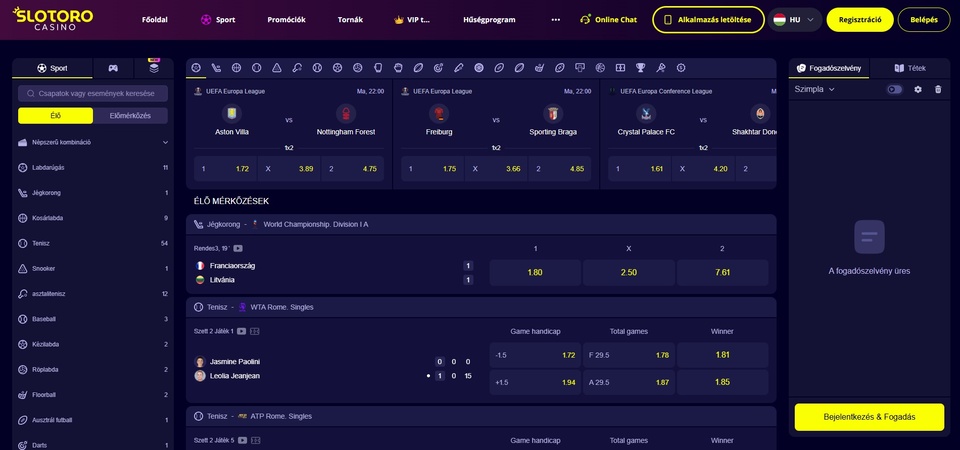Select game handicap +1.5 at 1.94

coord(535,382)
